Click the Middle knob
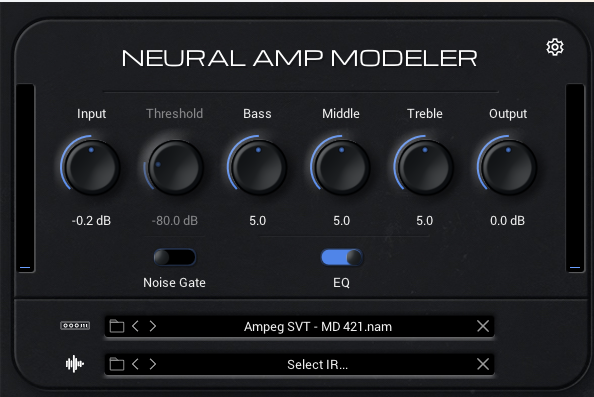This screenshot has width=594, height=397. tap(341, 167)
